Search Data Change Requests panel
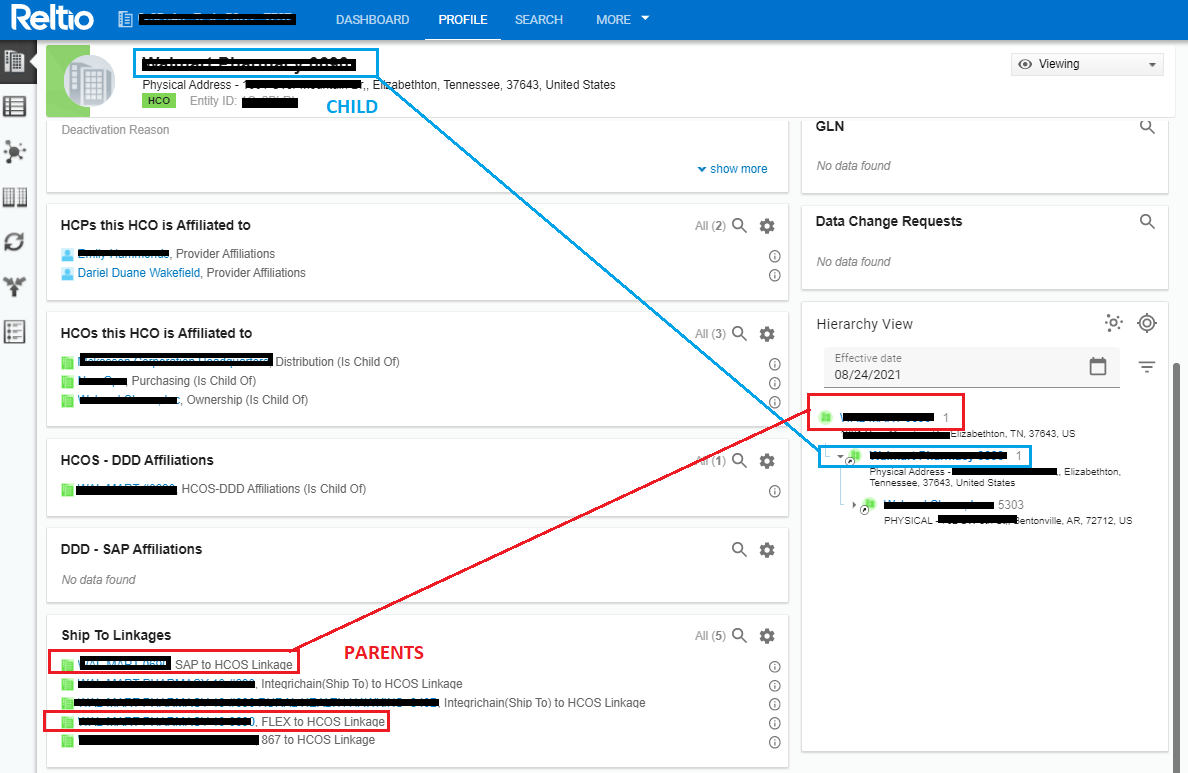Screen dimensions: 1188x773 pyautogui.click(x=1147, y=222)
